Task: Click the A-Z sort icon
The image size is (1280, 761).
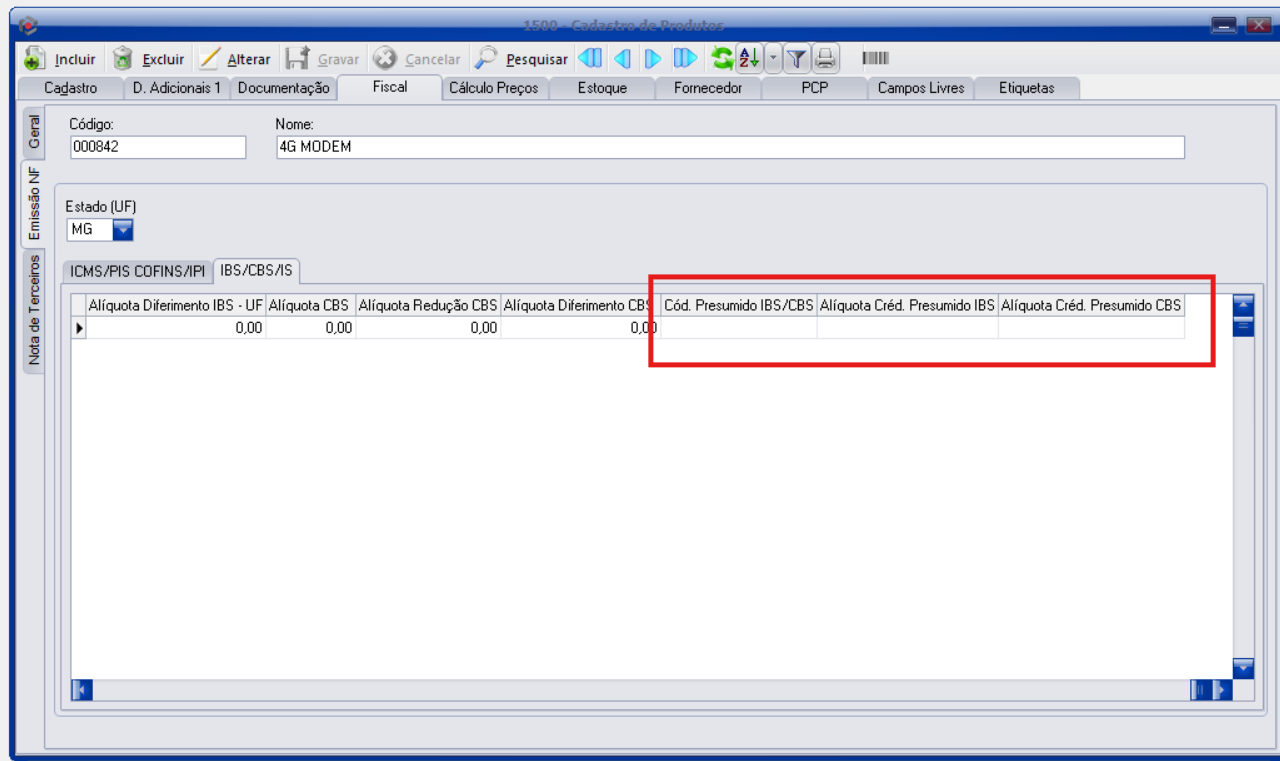Action: (x=749, y=59)
